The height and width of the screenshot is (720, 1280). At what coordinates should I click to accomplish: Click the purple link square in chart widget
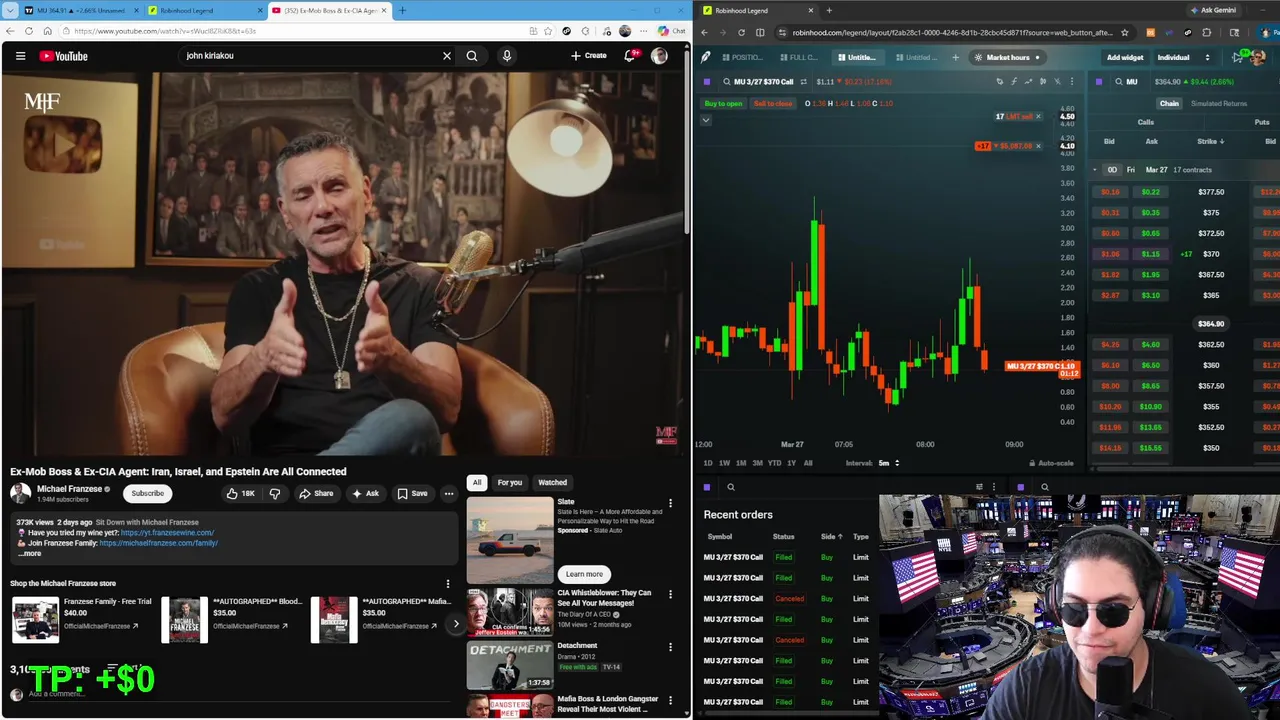pyautogui.click(x=707, y=81)
